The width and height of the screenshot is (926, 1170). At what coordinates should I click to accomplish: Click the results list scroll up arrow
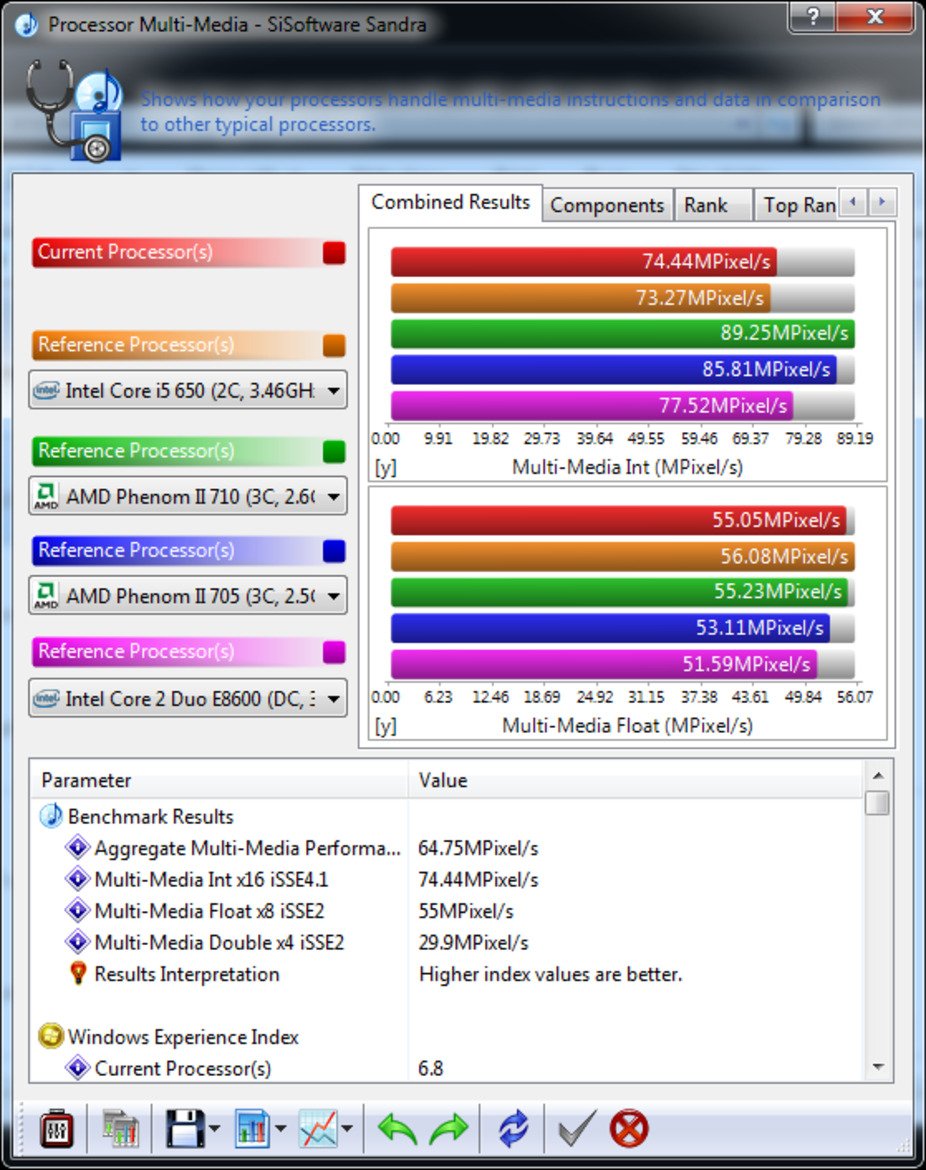click(878, 775)
